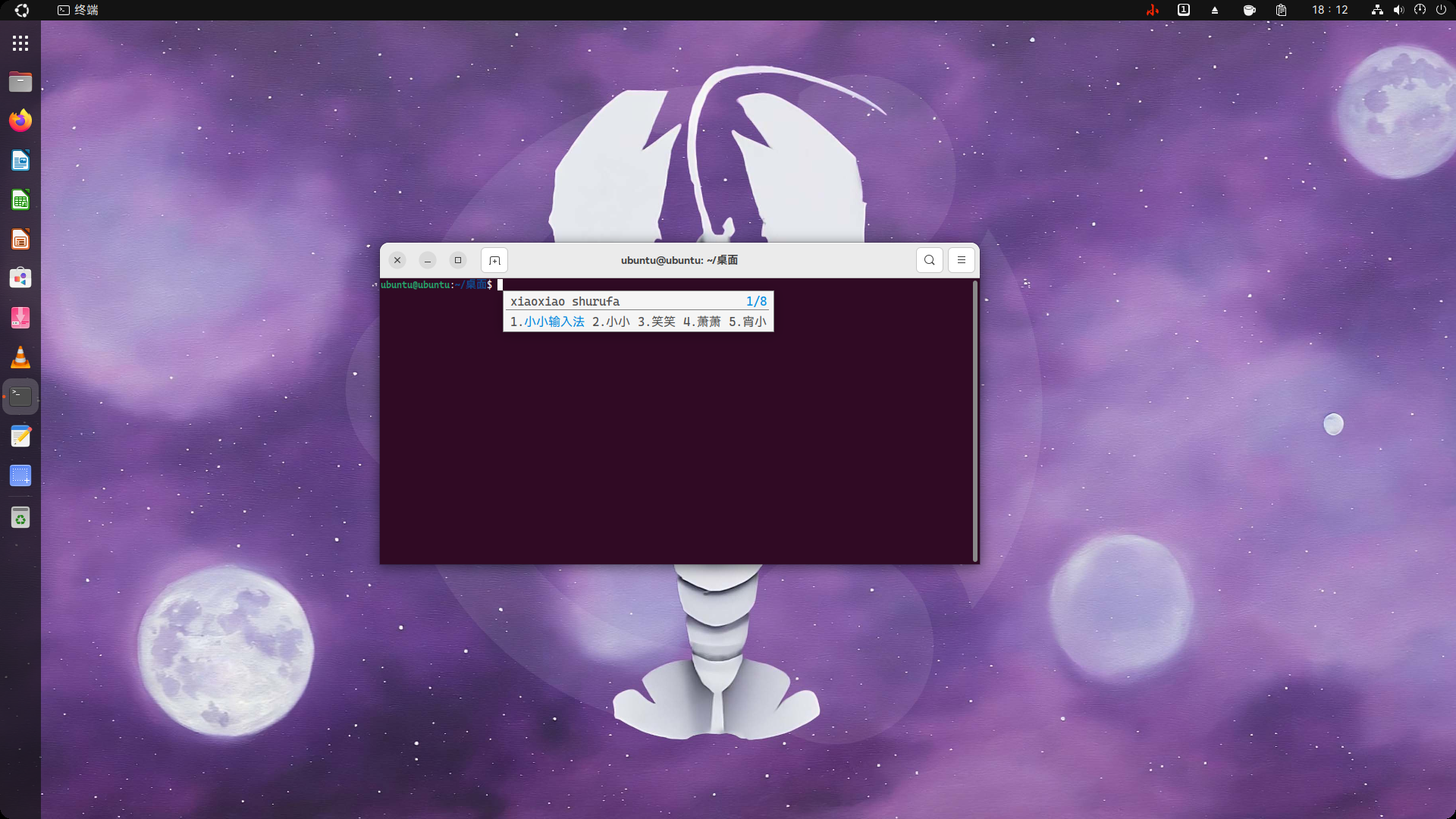Click the red input method tray icon
The height and width of the screenshot is (819, 1456).
coord(1153,10)
